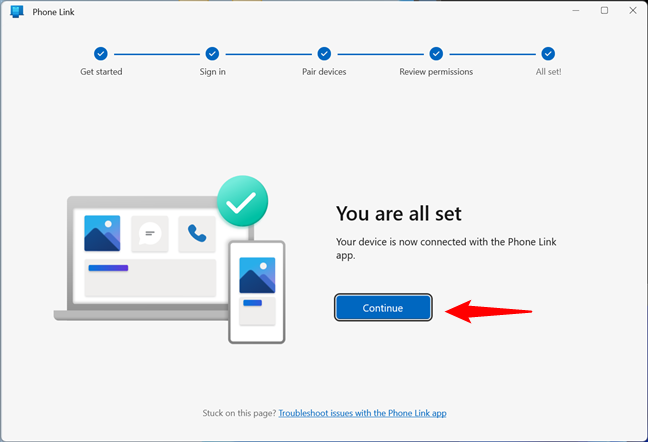648x442 pixels.
Task: Click the "Sign in" step label
Action: click(x=212, y=72)
